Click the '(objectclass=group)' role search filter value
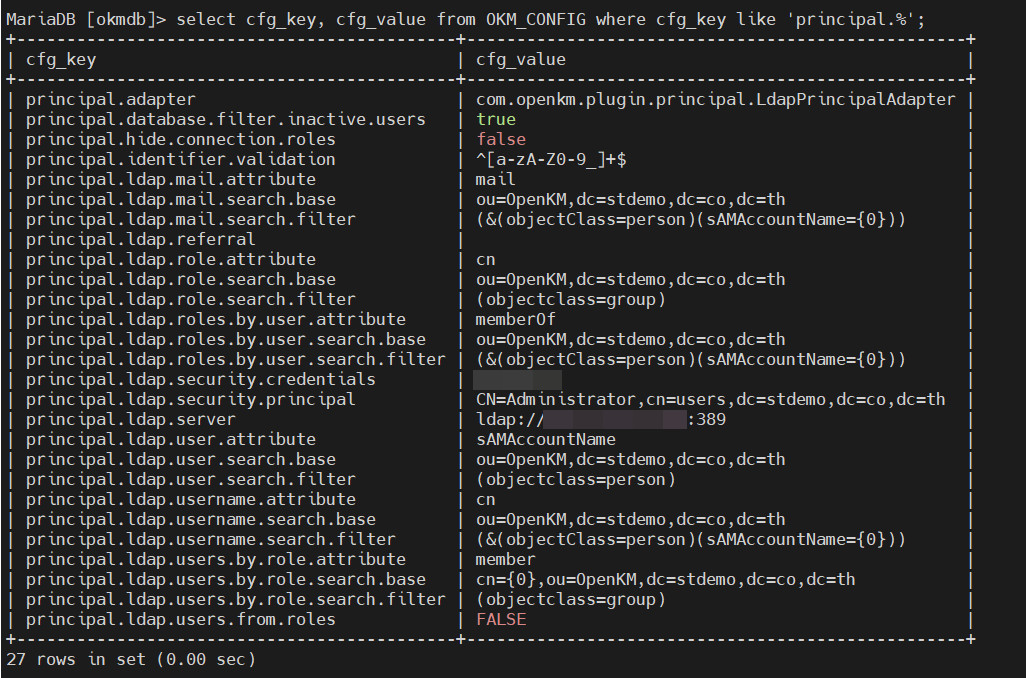 point(570,299)
